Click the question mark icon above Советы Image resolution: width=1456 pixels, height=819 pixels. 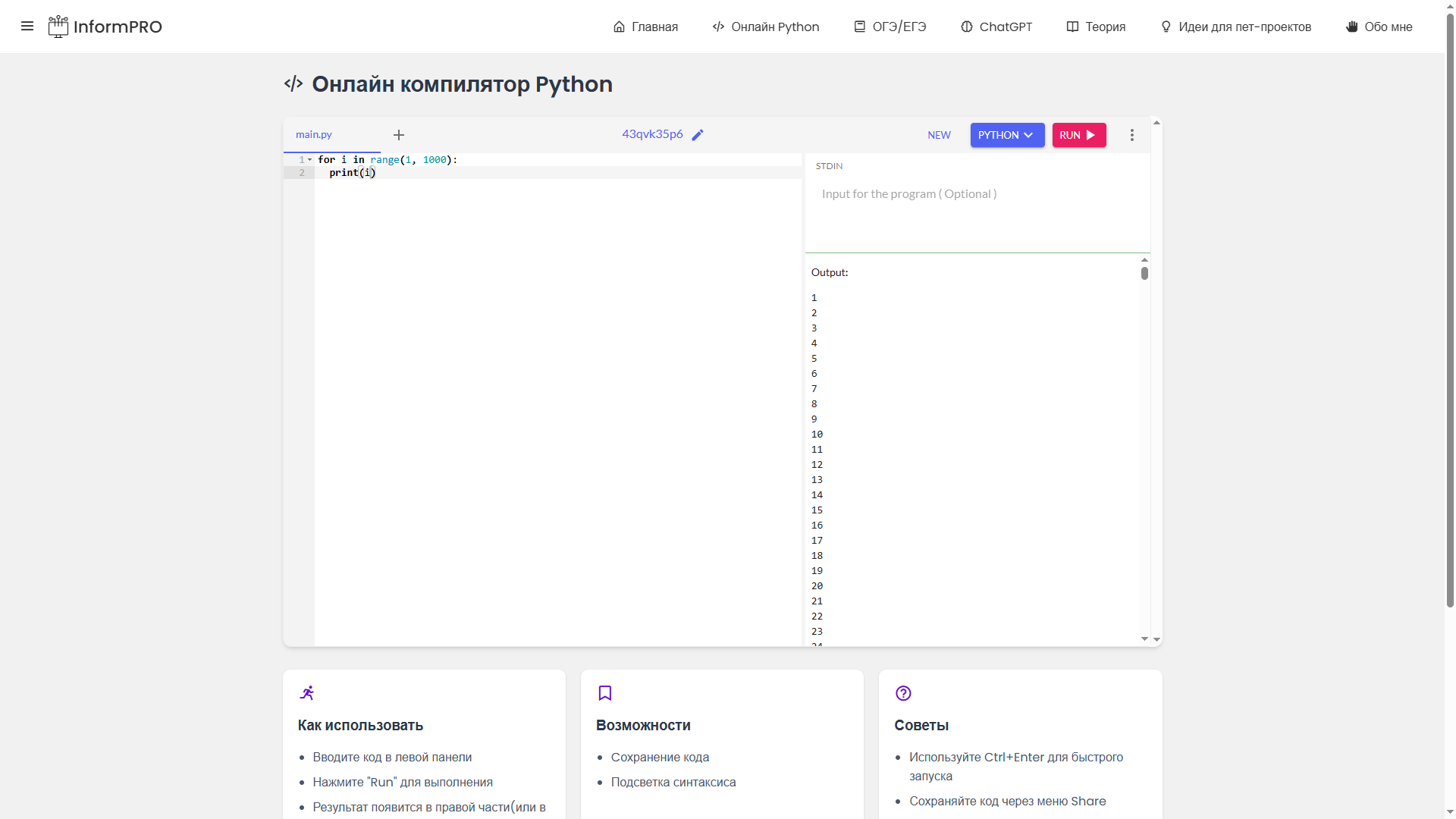(x=903, y=693)
